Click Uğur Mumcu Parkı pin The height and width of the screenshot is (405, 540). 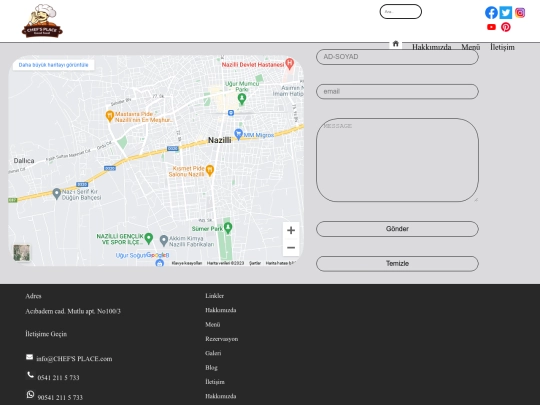click(x=242, y=99)
